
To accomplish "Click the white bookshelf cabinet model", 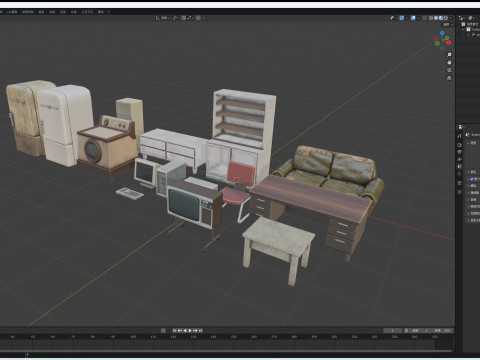I will [x=242, y=133].
